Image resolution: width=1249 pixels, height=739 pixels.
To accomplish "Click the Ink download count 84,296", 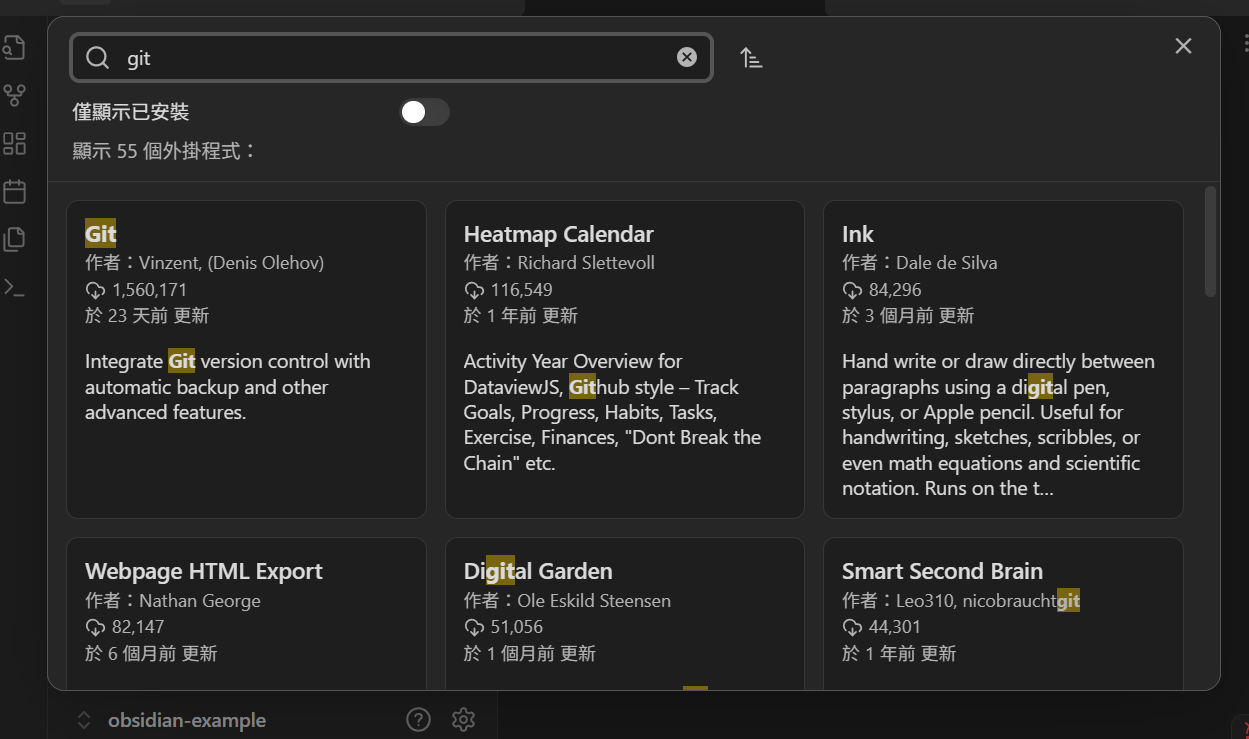I will pos(895,290).
